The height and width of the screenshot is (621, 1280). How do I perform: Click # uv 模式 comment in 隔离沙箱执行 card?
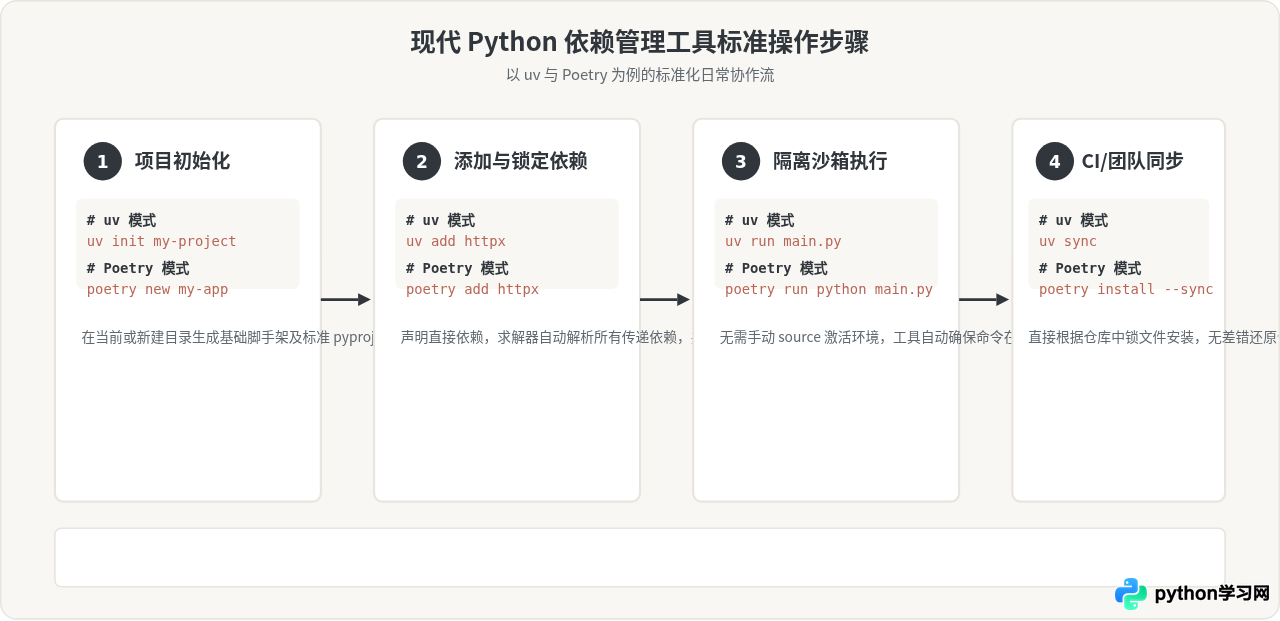click(759, 220)
